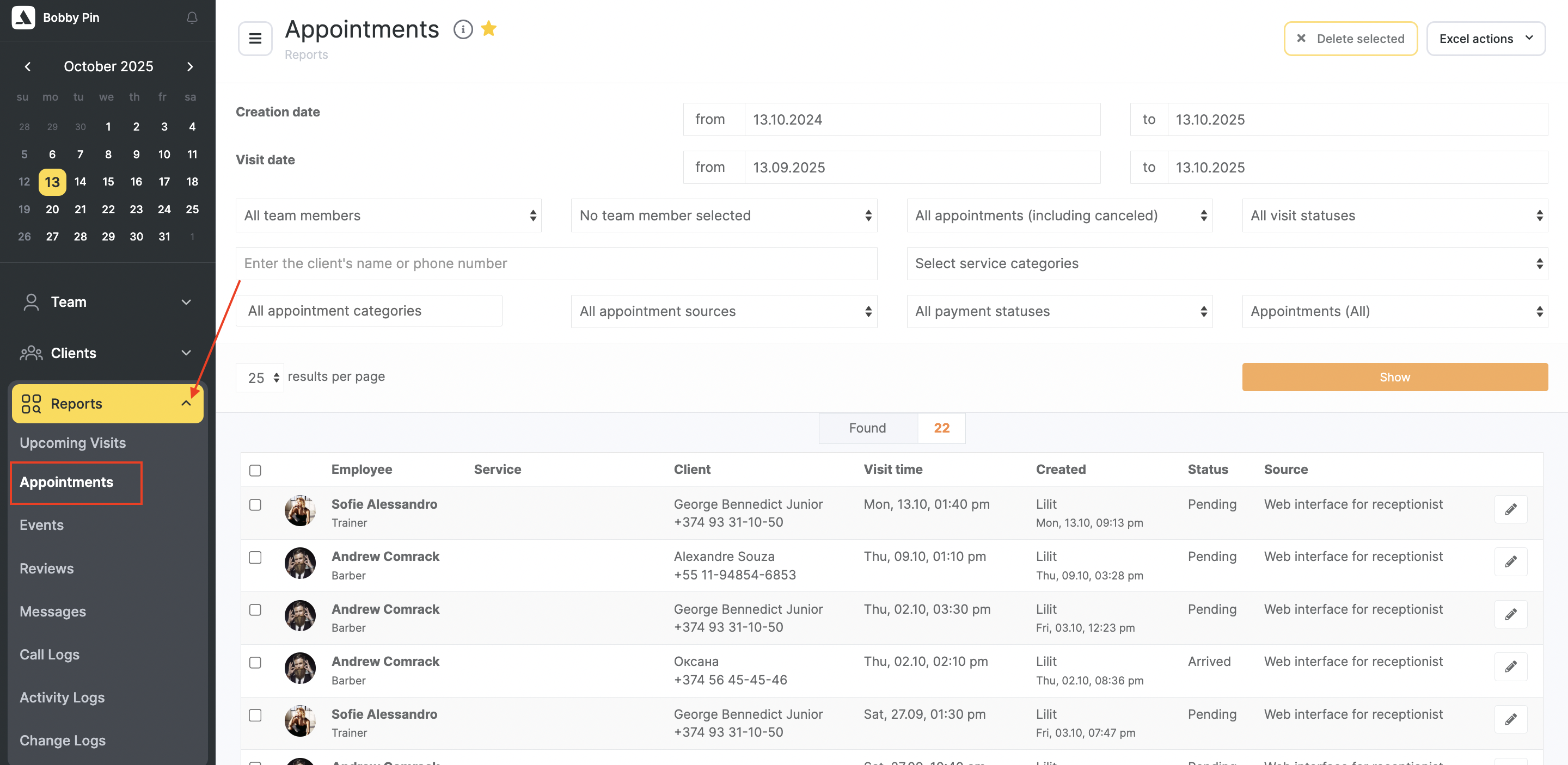Open the All visit statuses dropdown
1568x765 pixels.
point(1394,215)
